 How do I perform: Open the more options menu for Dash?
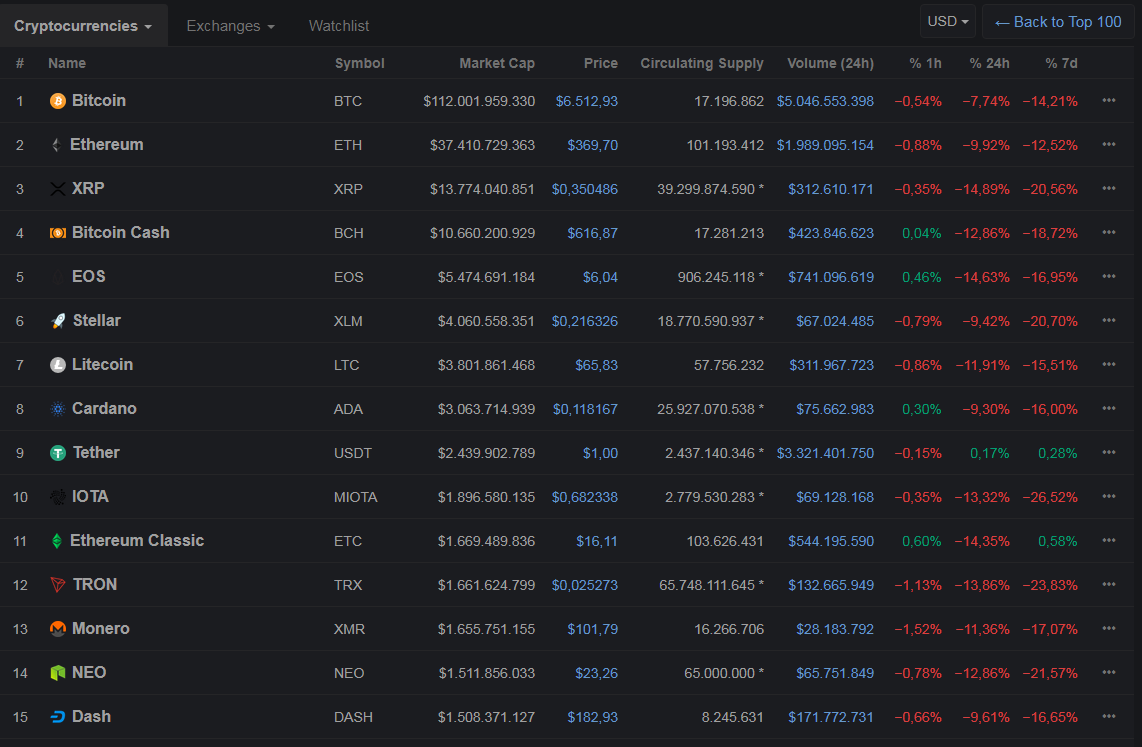[x=1108, y=716]
